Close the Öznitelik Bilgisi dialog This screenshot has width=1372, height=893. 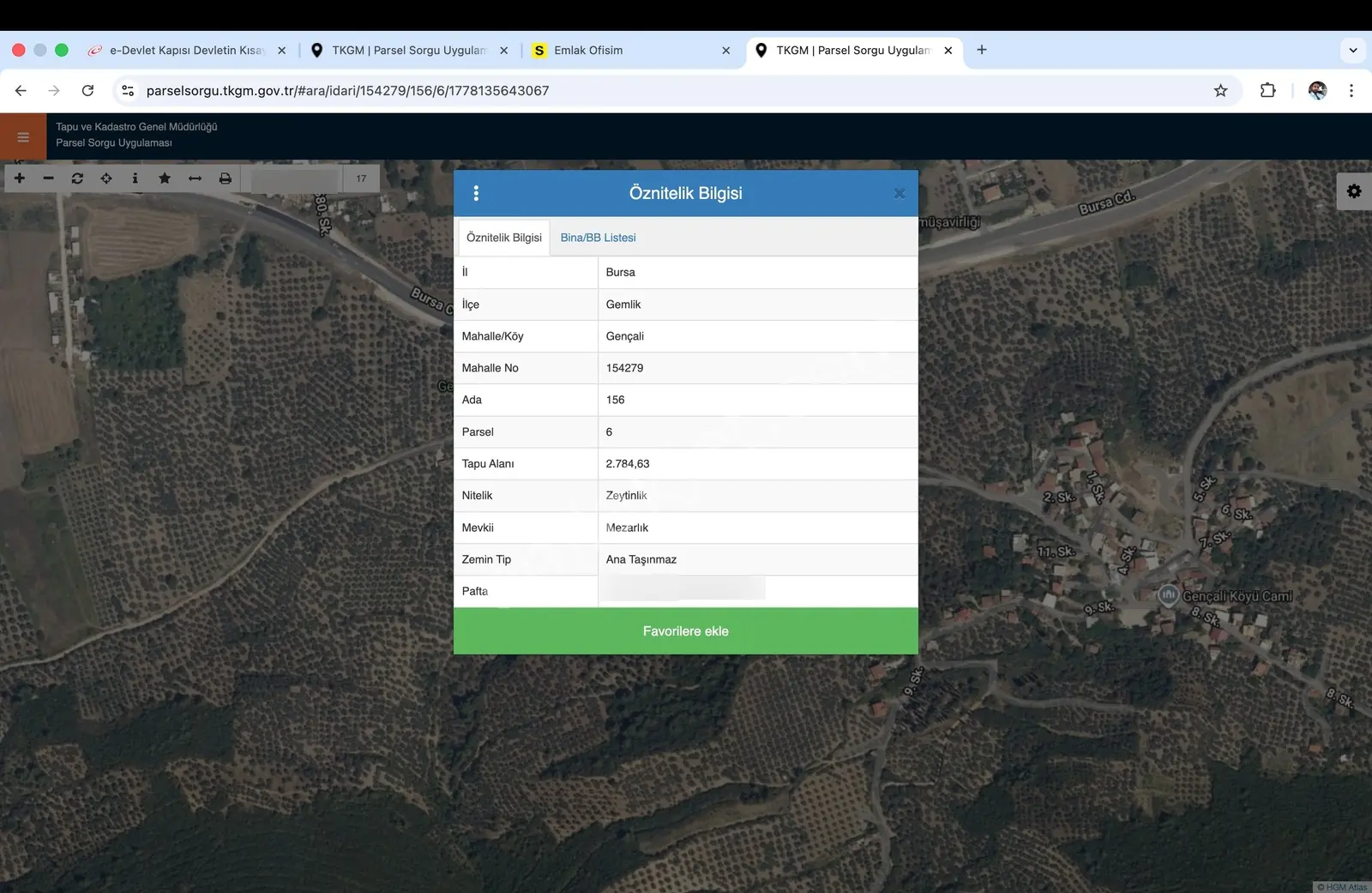[900, 194]
